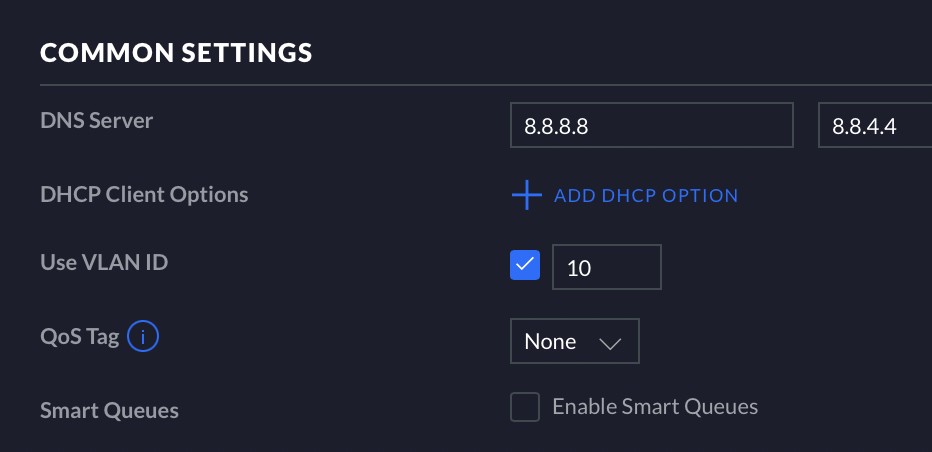Click the Enable Smart Queues label text
This screenshot has width=932, height=452.
[655, 407]
